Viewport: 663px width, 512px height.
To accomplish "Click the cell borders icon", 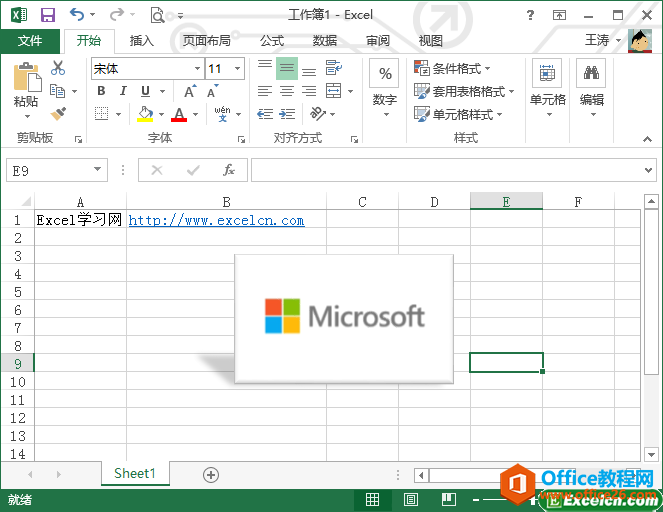I will (x=101, y=113).
